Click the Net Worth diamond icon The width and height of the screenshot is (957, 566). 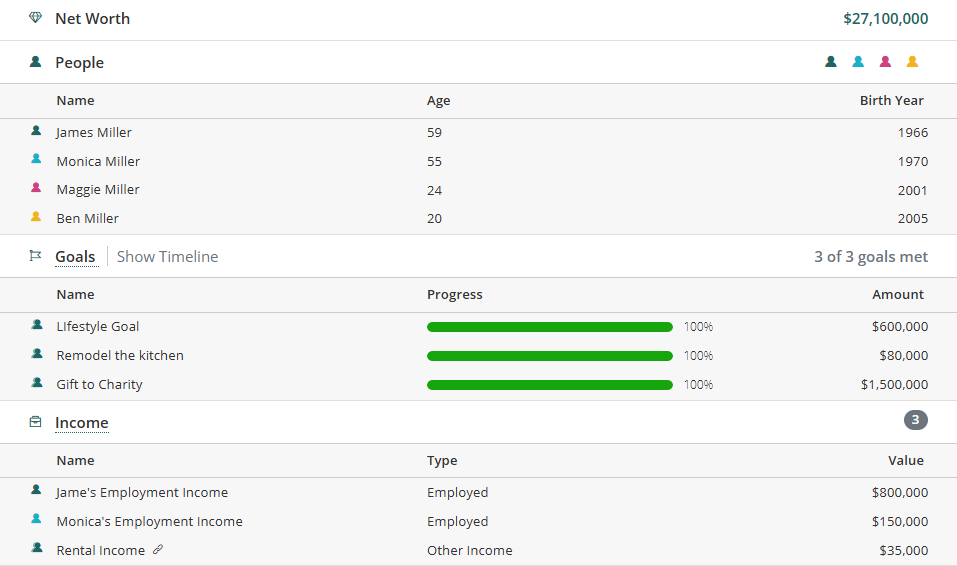pos(36,18)
